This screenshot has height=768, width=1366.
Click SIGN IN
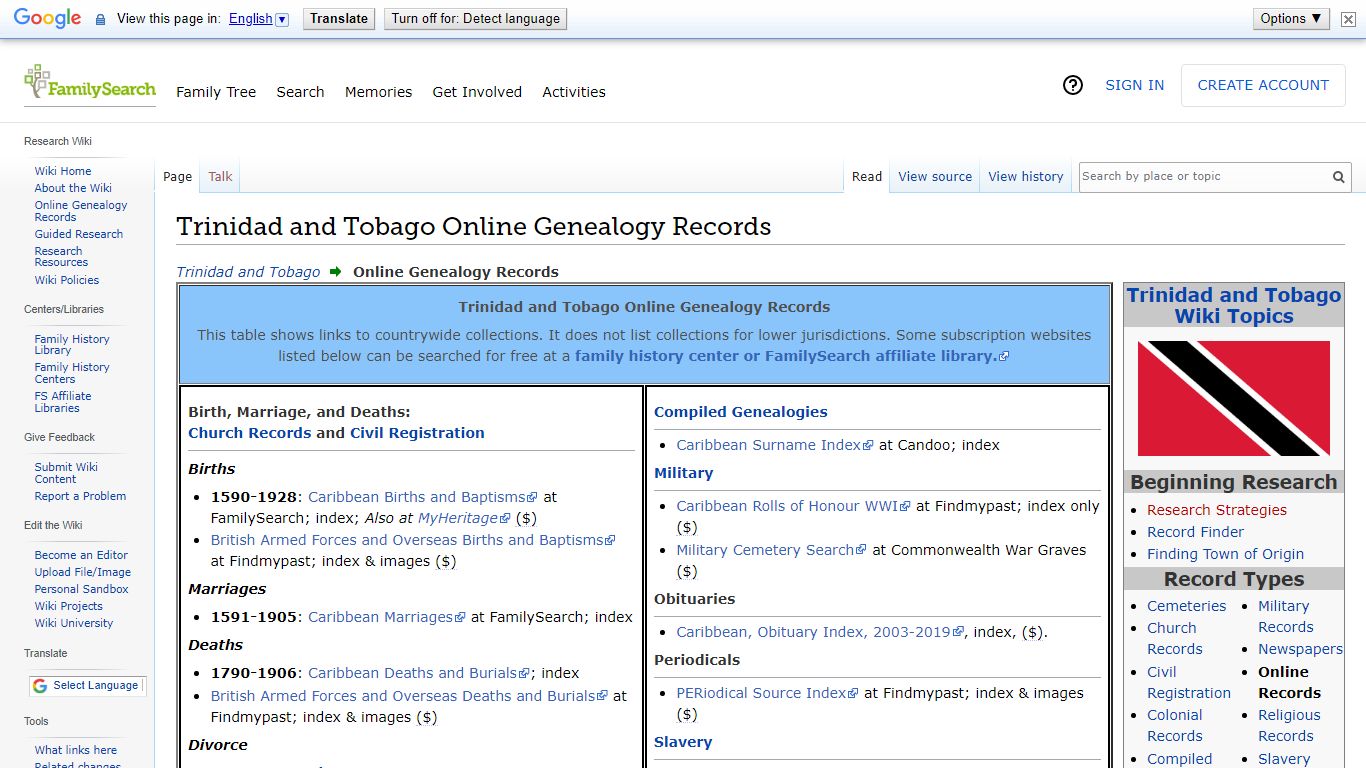click(x=1134, y=85)
